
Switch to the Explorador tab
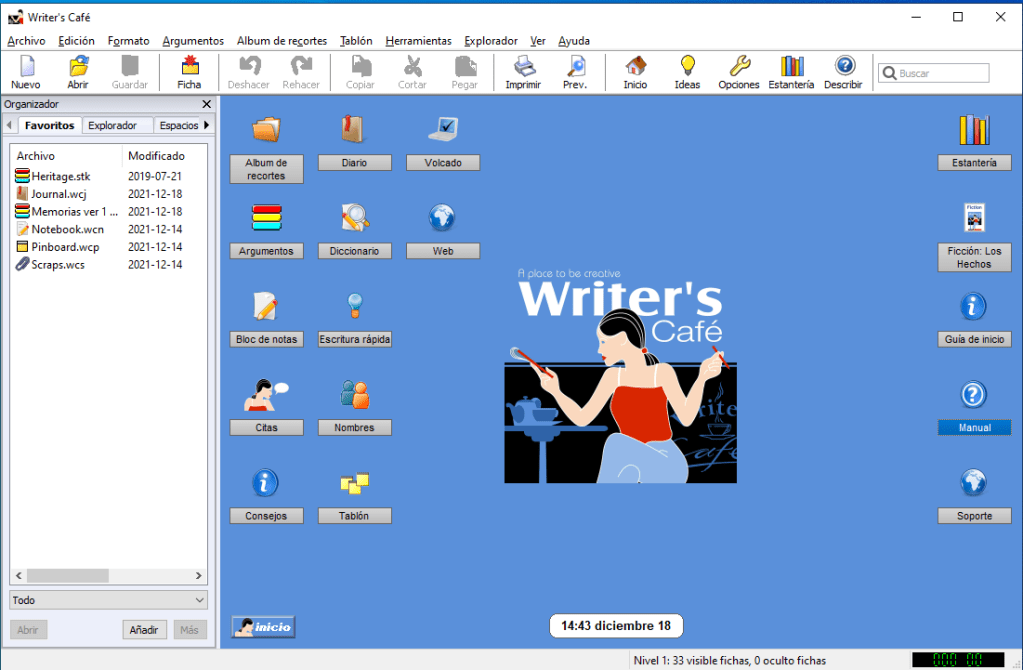pos(112,126)
